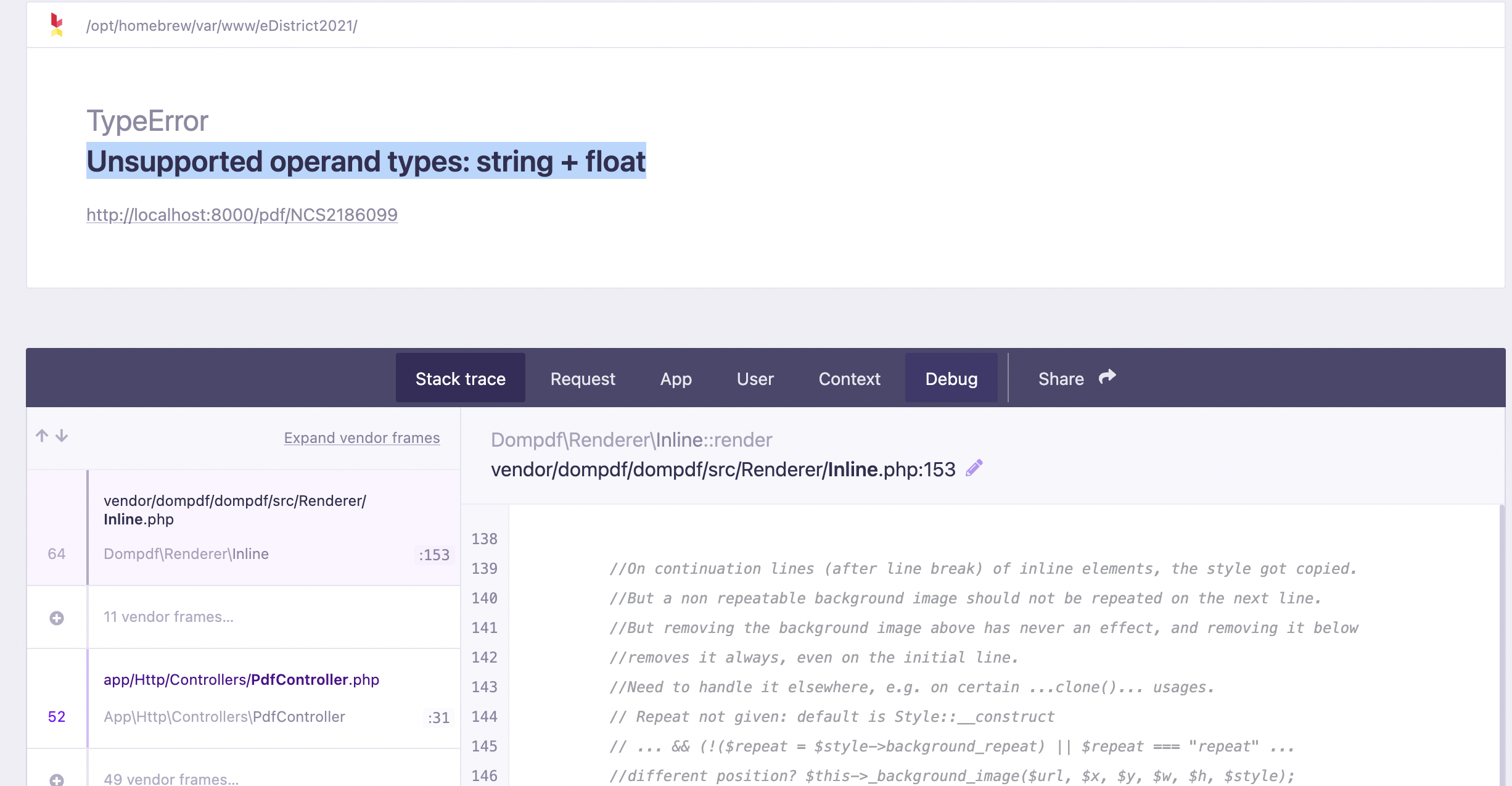Image resolution: width=1512 pixels, height=786 pixels.
Task: Switch to the Request tab
Action: [582, 378]
